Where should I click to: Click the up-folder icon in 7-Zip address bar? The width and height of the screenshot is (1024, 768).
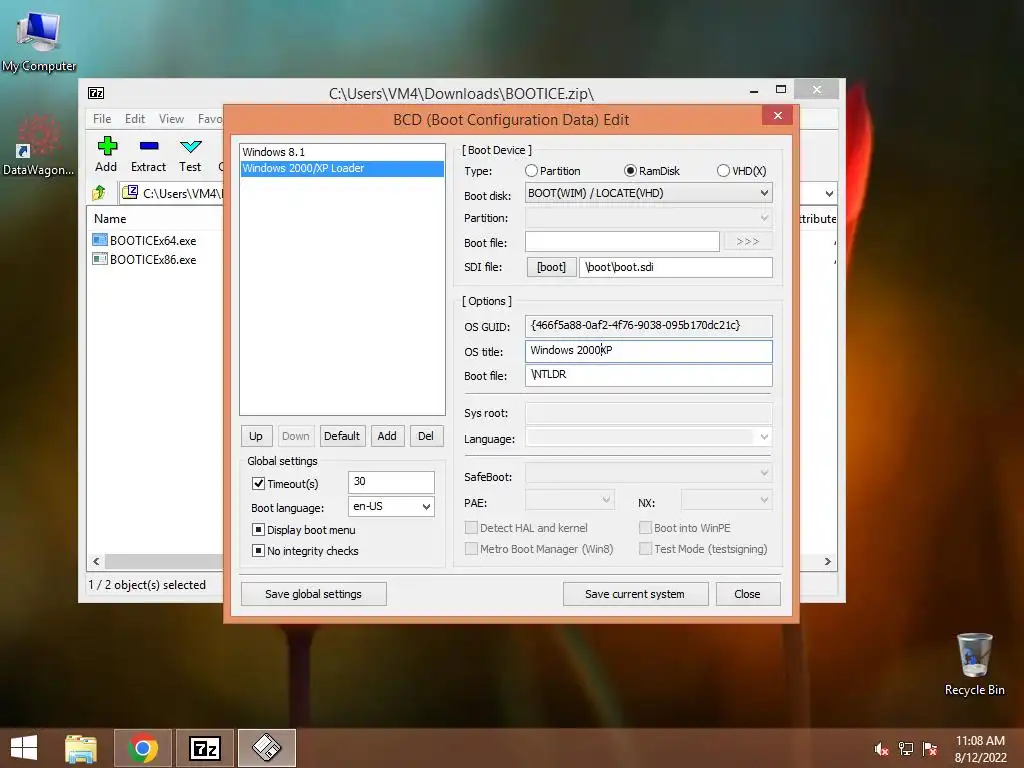99,193
